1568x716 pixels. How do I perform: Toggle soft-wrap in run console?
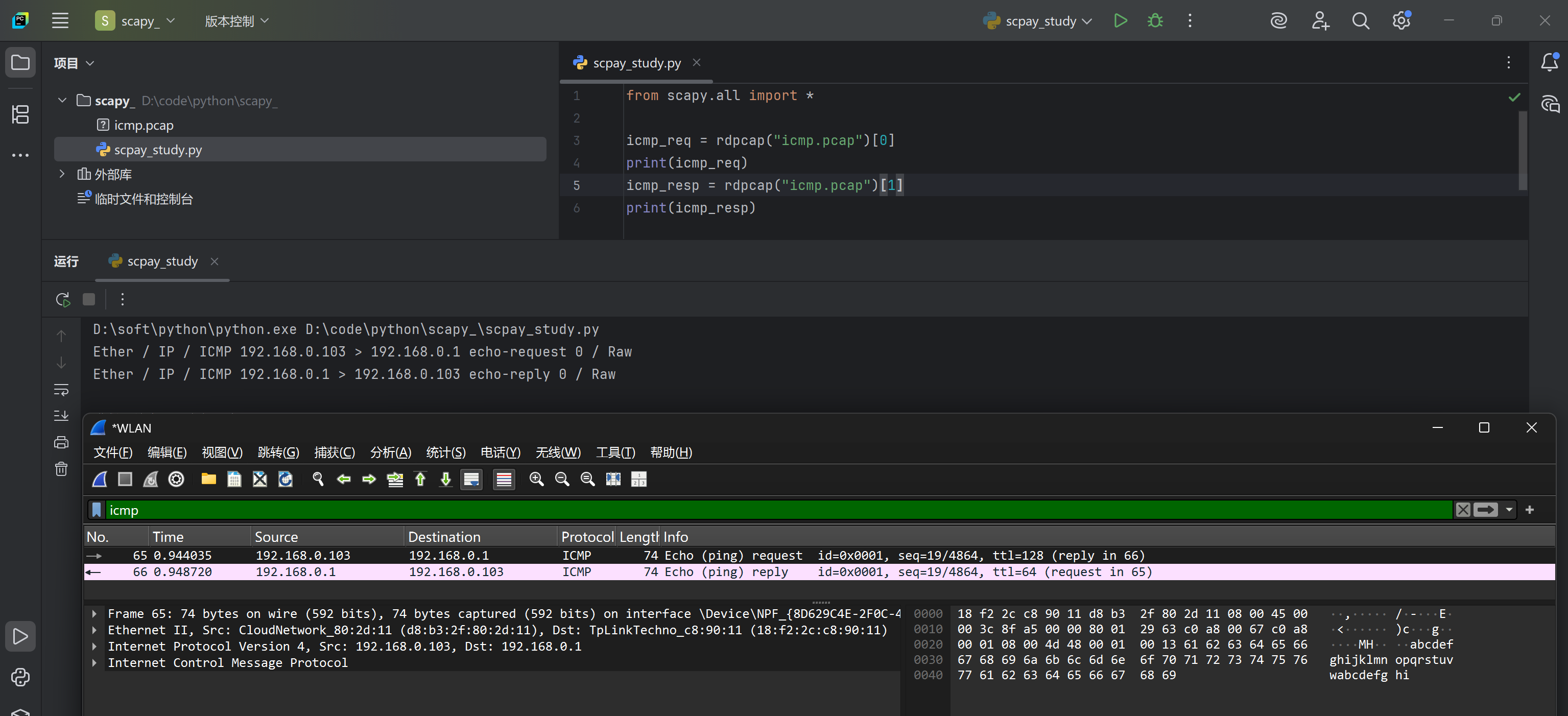click(61, 390)
